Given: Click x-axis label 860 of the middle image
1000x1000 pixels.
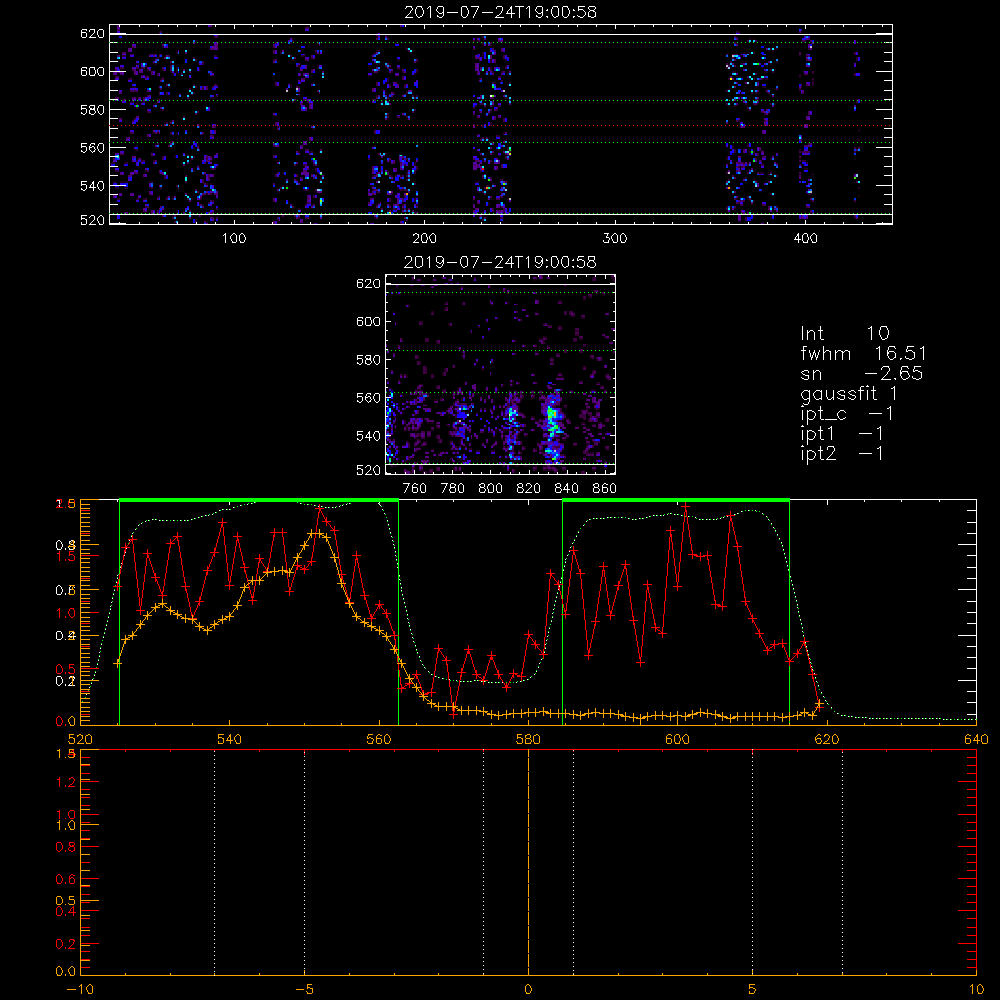Looking at the screenshot, I should point(605,489).
